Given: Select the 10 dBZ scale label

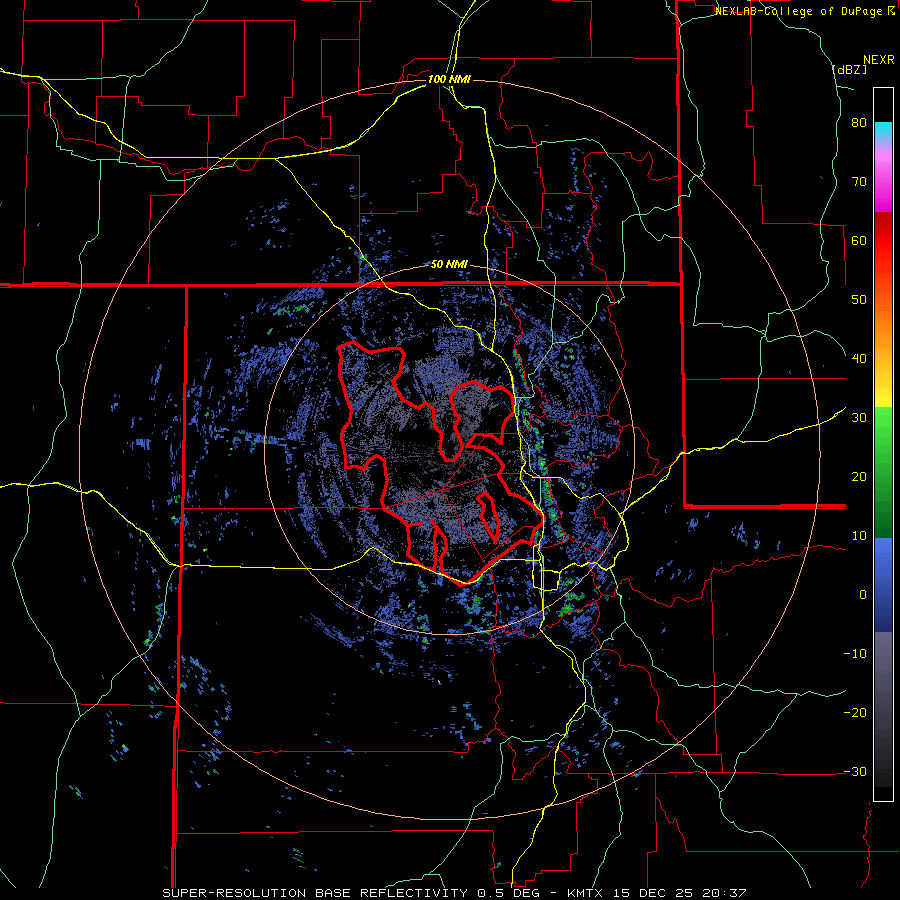Looking at the screenshot, I should click(859, 536).
